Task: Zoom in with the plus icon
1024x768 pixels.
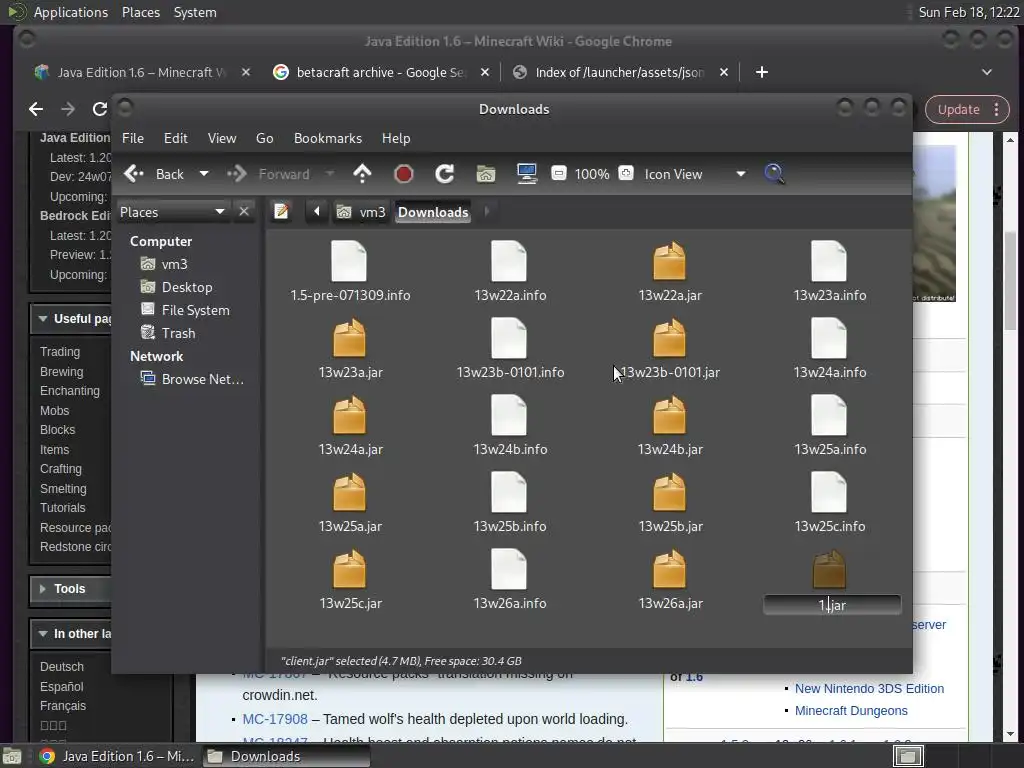Action: [x=626, y=173]
